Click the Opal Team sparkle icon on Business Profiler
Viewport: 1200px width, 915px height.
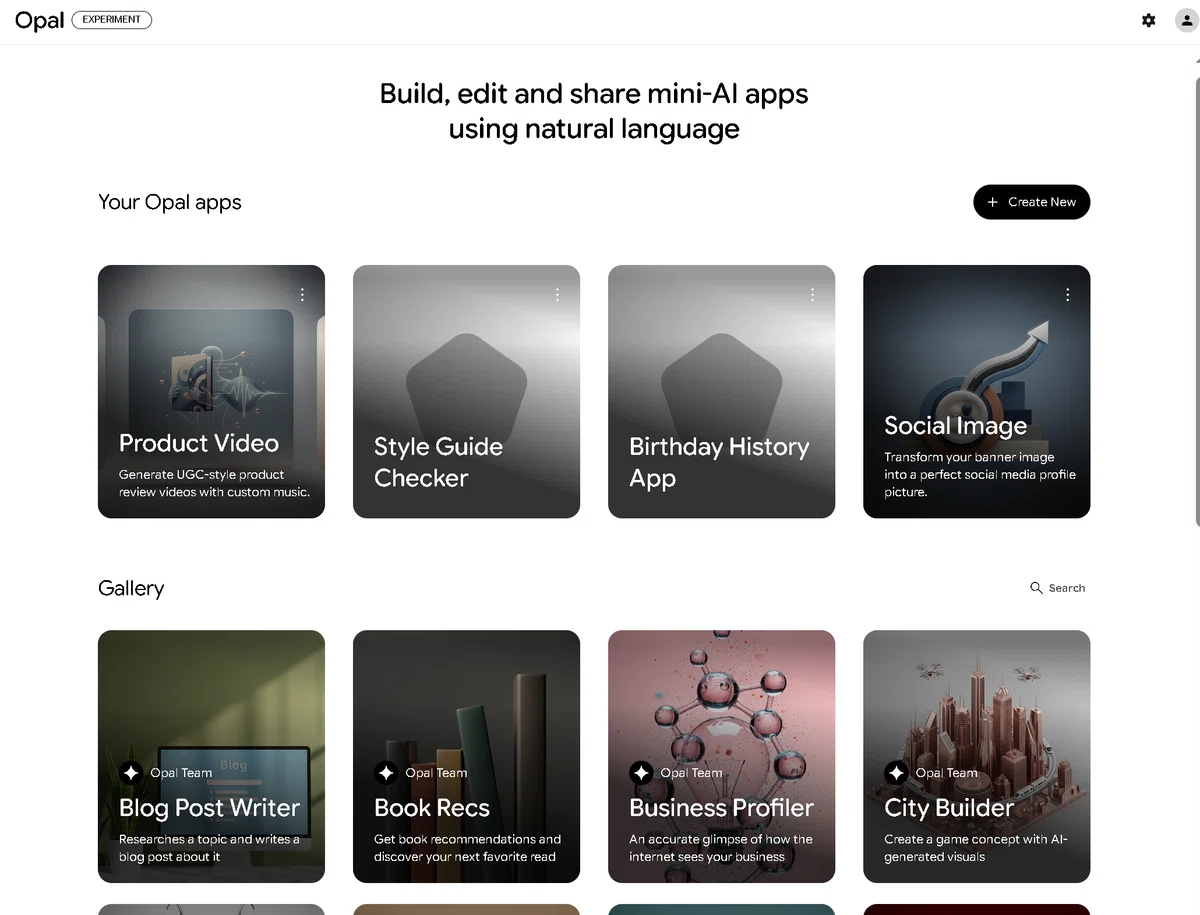[641, 773]
